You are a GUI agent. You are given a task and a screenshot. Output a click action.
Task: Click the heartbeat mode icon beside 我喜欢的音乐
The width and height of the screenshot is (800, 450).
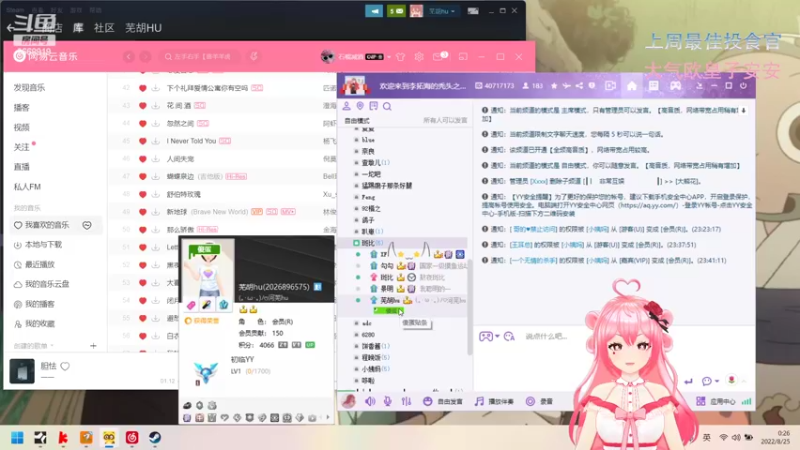click(x=87, y=225)
